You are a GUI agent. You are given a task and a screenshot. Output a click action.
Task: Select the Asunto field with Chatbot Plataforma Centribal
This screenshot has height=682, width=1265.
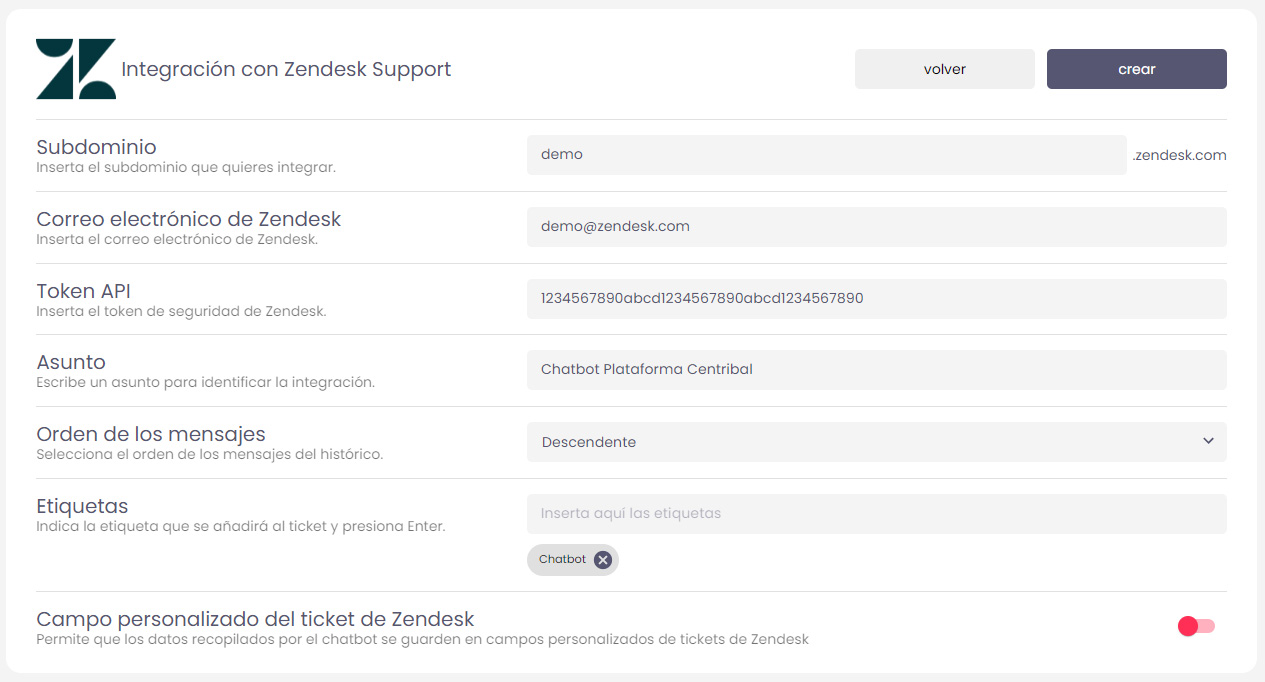pos(876,370)
